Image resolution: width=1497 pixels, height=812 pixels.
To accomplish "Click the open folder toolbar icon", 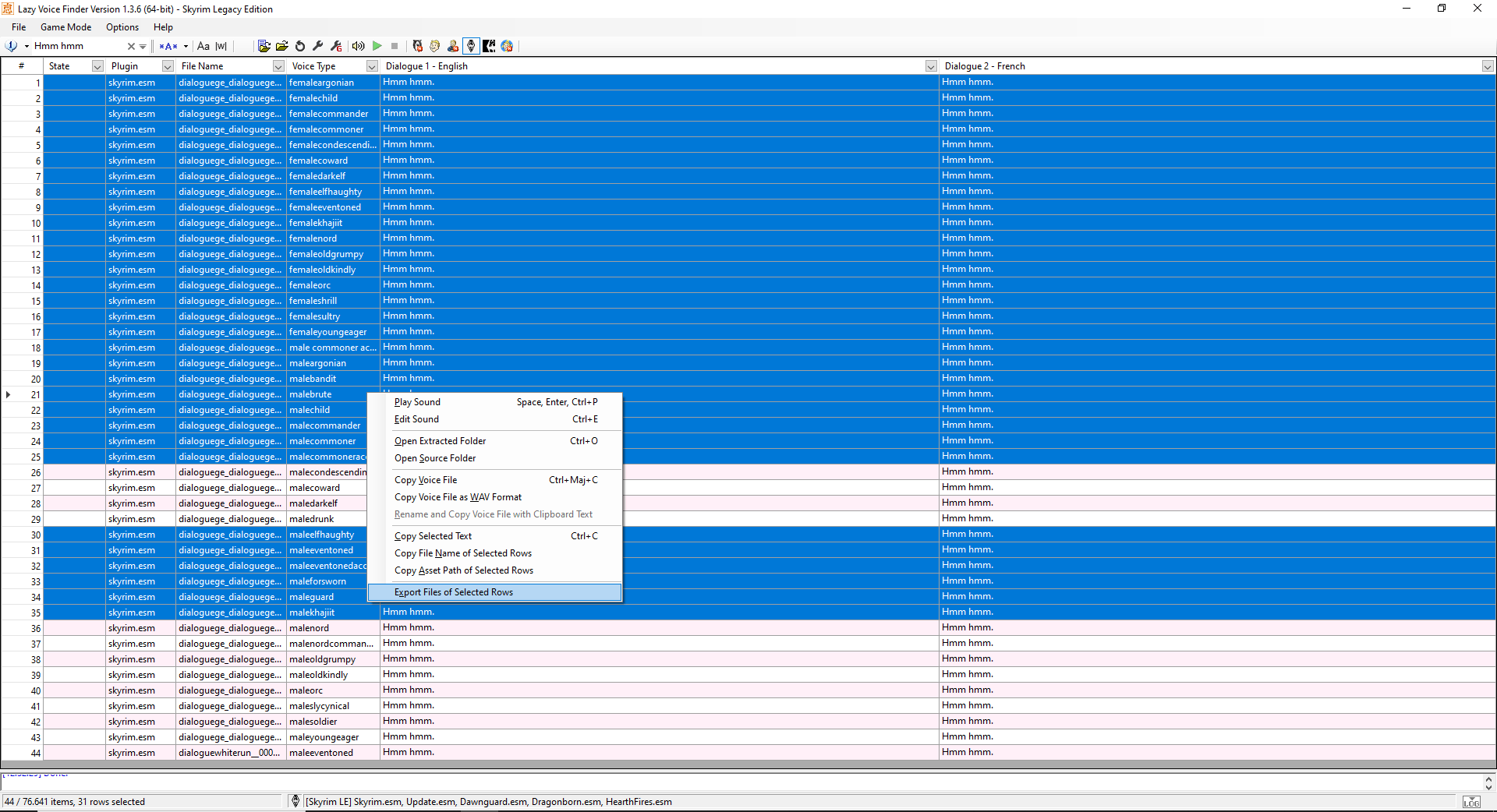I will tap(282, 46).
